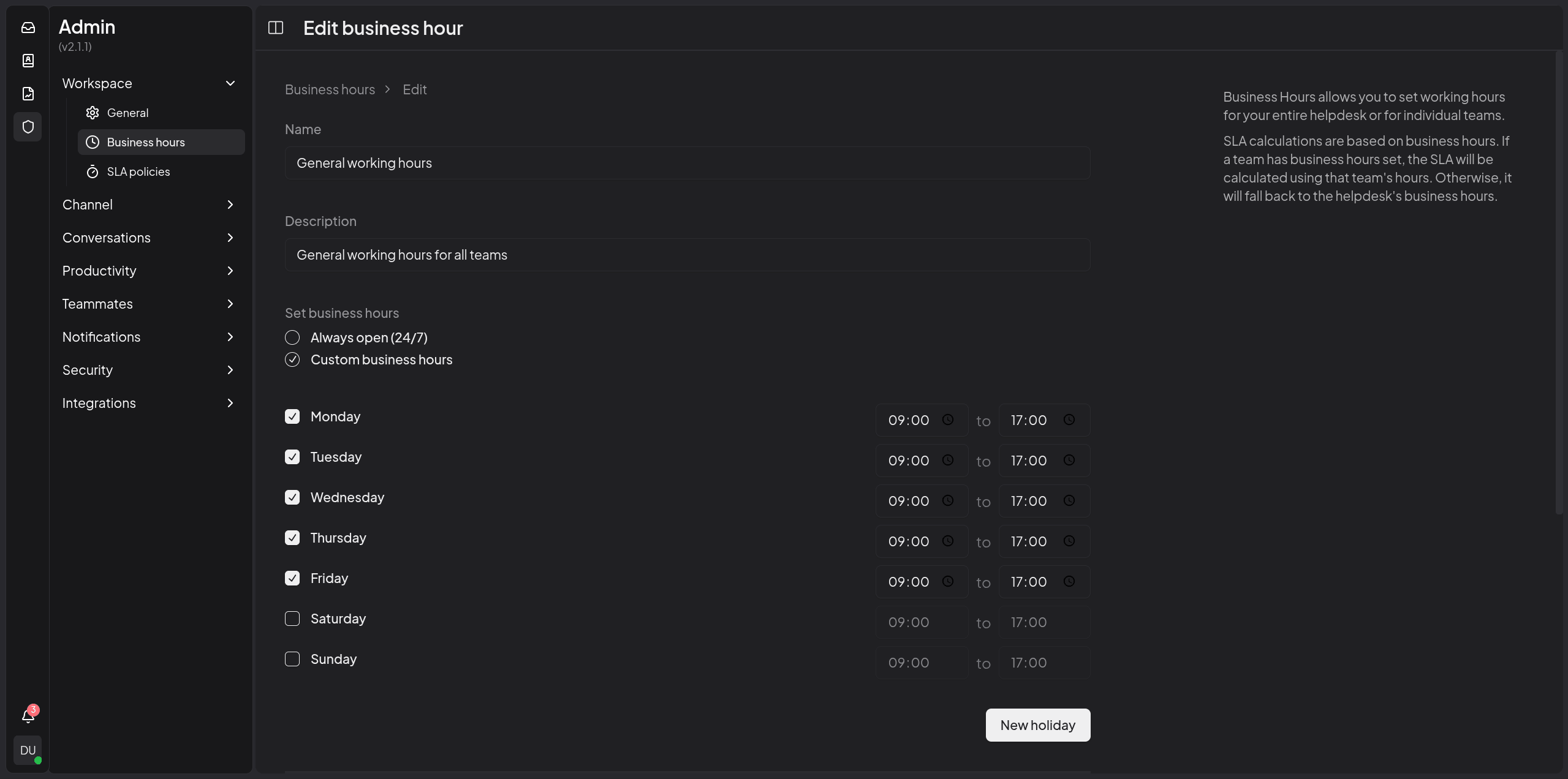
Task: Click clock icon in Monday start time
Action: (x=947, y=420)
